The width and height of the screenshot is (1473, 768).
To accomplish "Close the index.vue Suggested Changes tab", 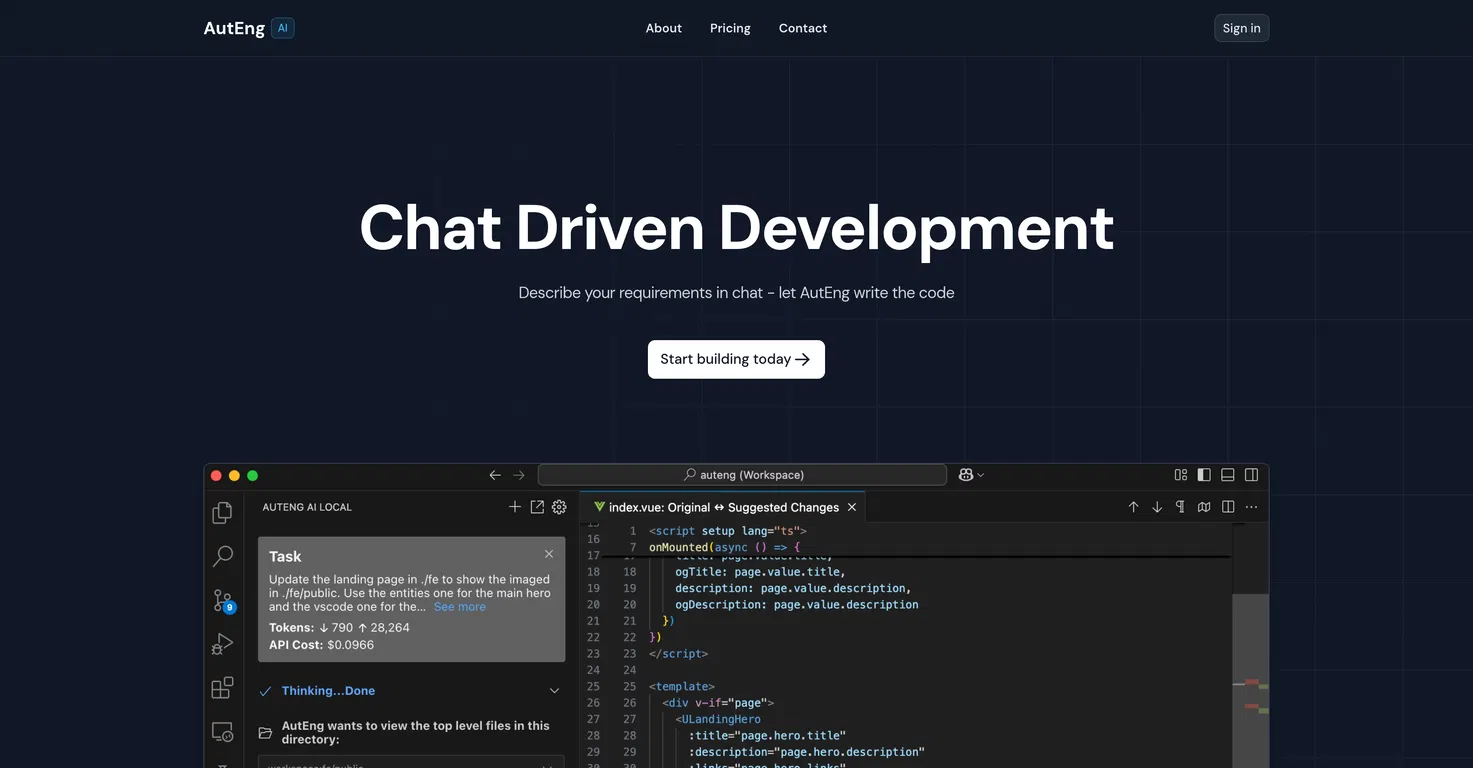I will tap(852, 507).
